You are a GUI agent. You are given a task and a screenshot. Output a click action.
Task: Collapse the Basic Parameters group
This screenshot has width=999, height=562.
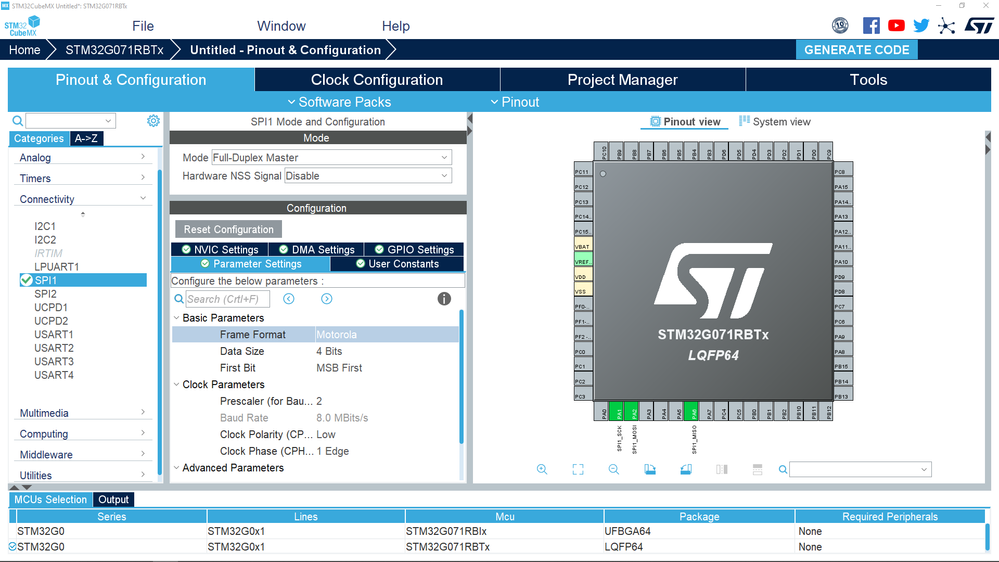click(176, 317)
